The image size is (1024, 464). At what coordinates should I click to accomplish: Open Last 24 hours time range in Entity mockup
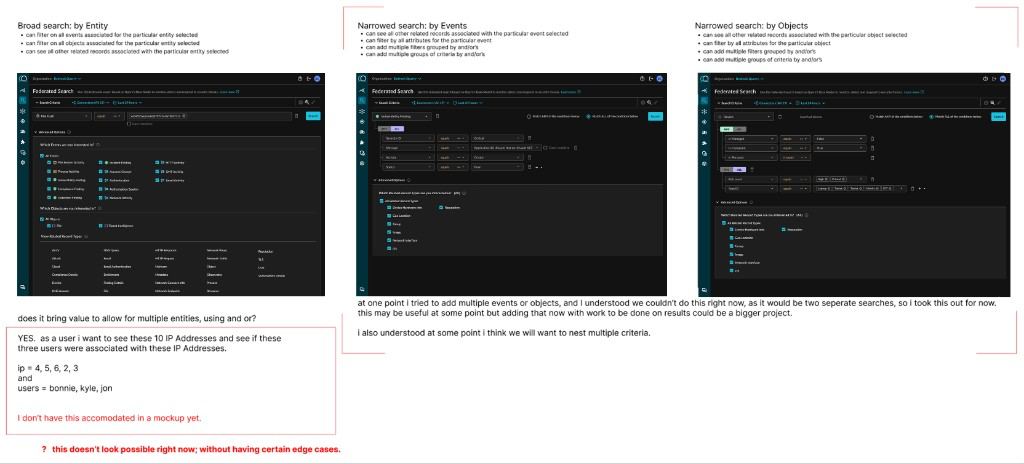coord(127,103)
